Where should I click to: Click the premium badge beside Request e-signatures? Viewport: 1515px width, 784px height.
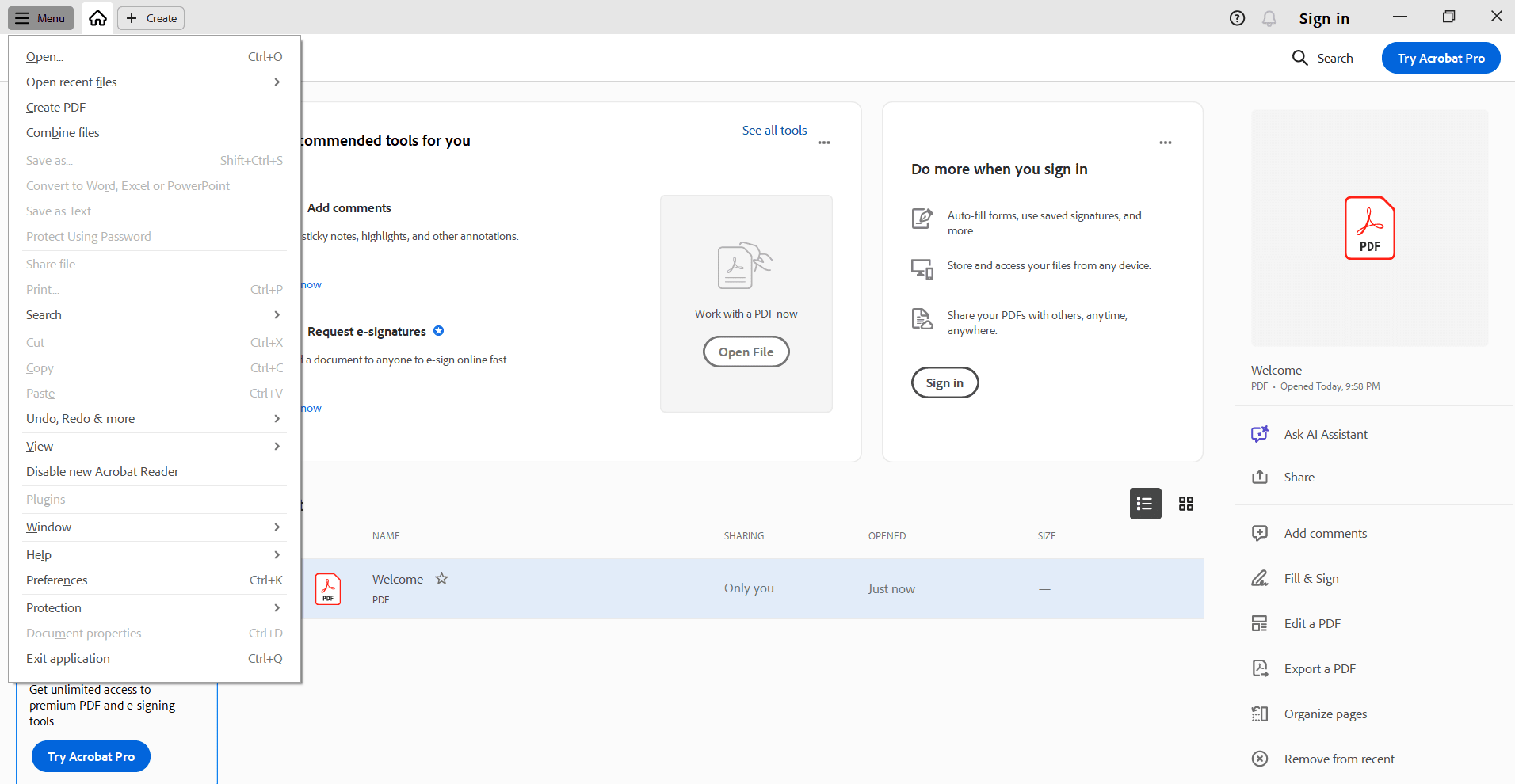pos(438,331)
